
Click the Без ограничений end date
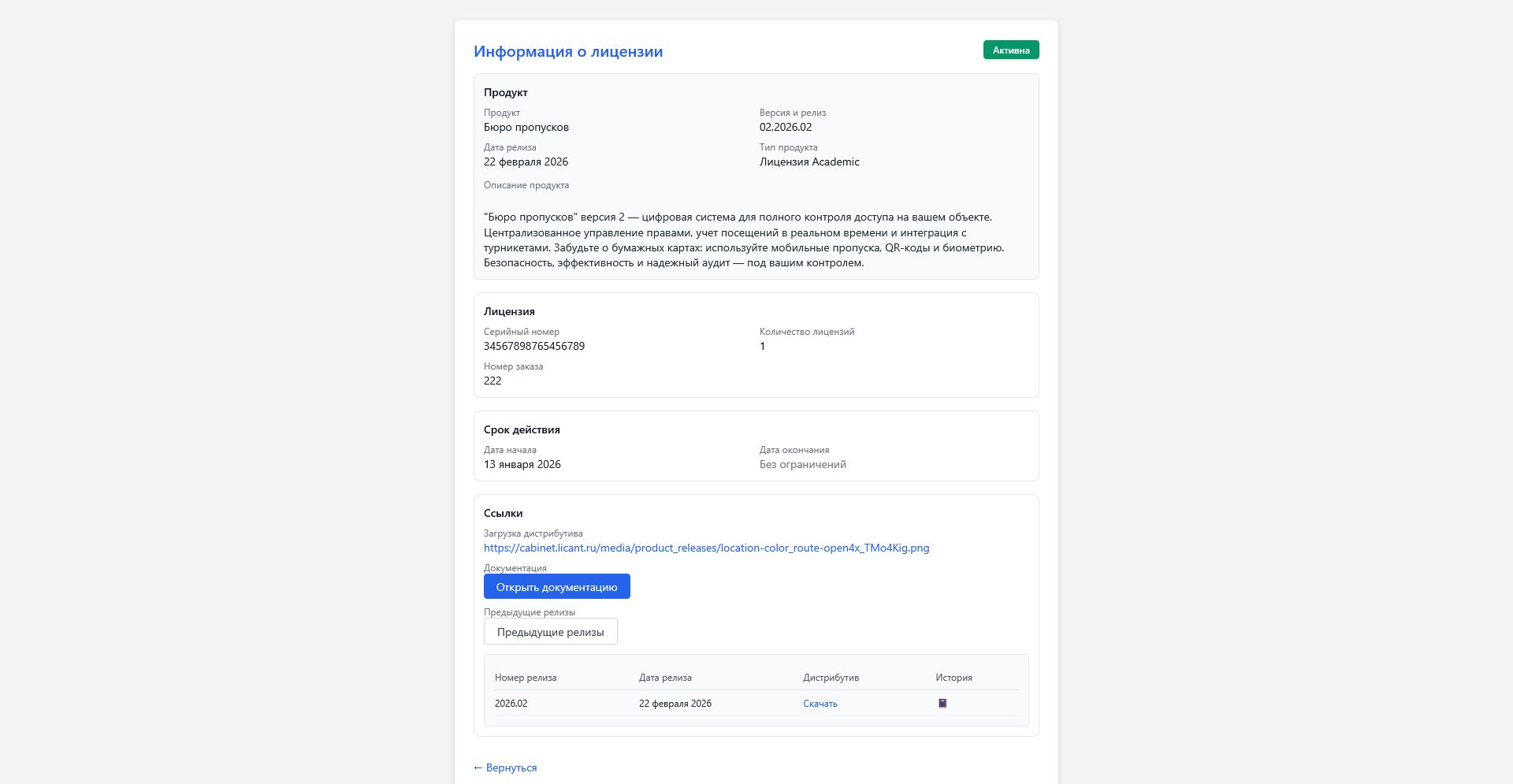tap(802, 464)
